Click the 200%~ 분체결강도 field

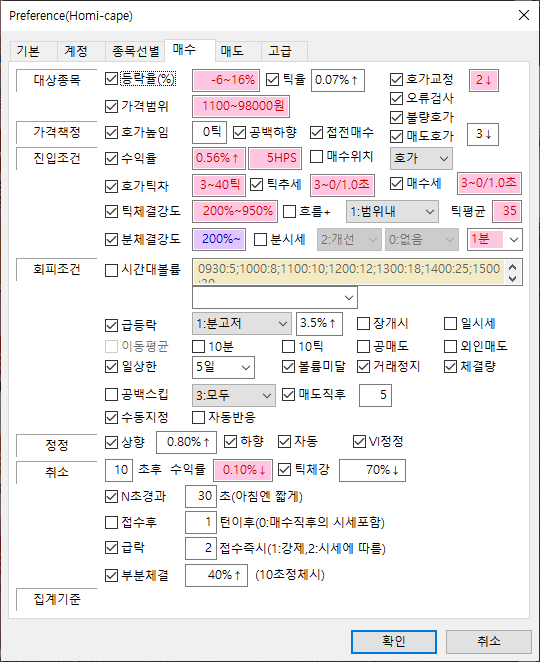coord(219,239)
